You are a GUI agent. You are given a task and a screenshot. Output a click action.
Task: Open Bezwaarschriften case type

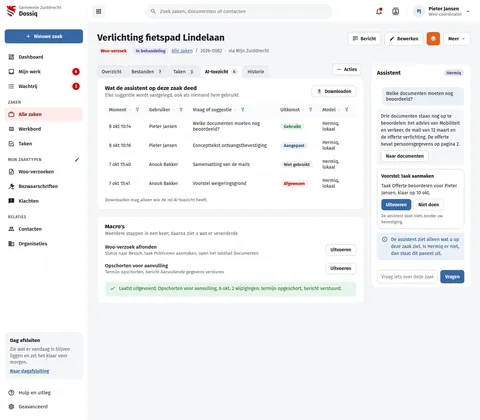click(x=44, y=186)
